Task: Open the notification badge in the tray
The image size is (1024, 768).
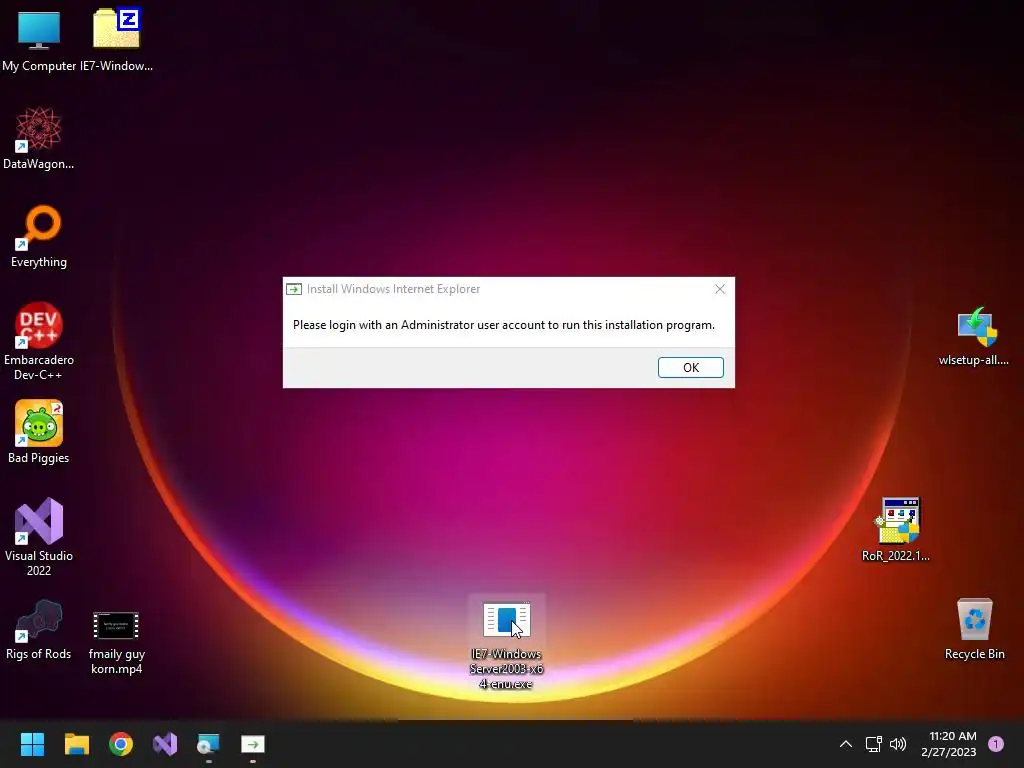Action: pyautogui.click(x=996, y=744)
